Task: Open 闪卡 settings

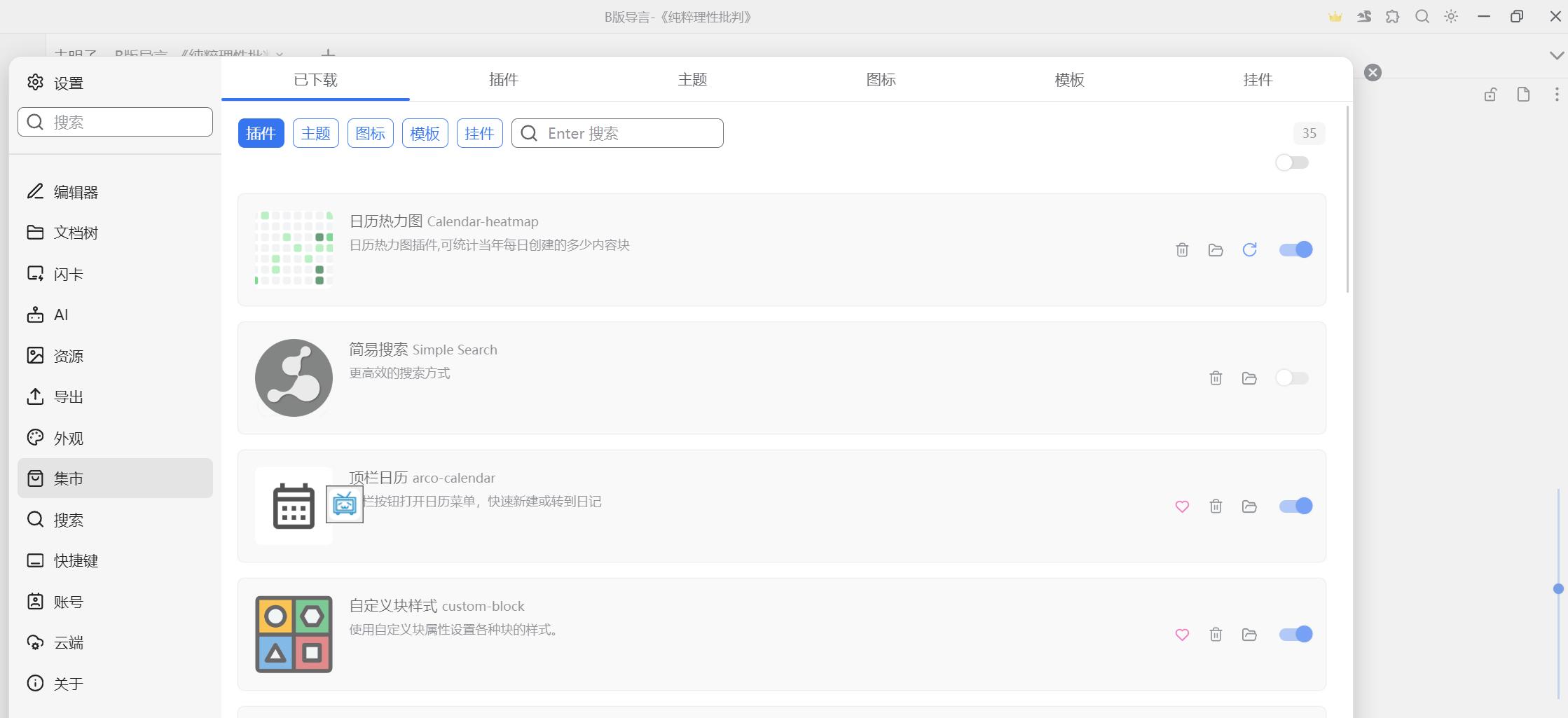Action: [115, 274]
